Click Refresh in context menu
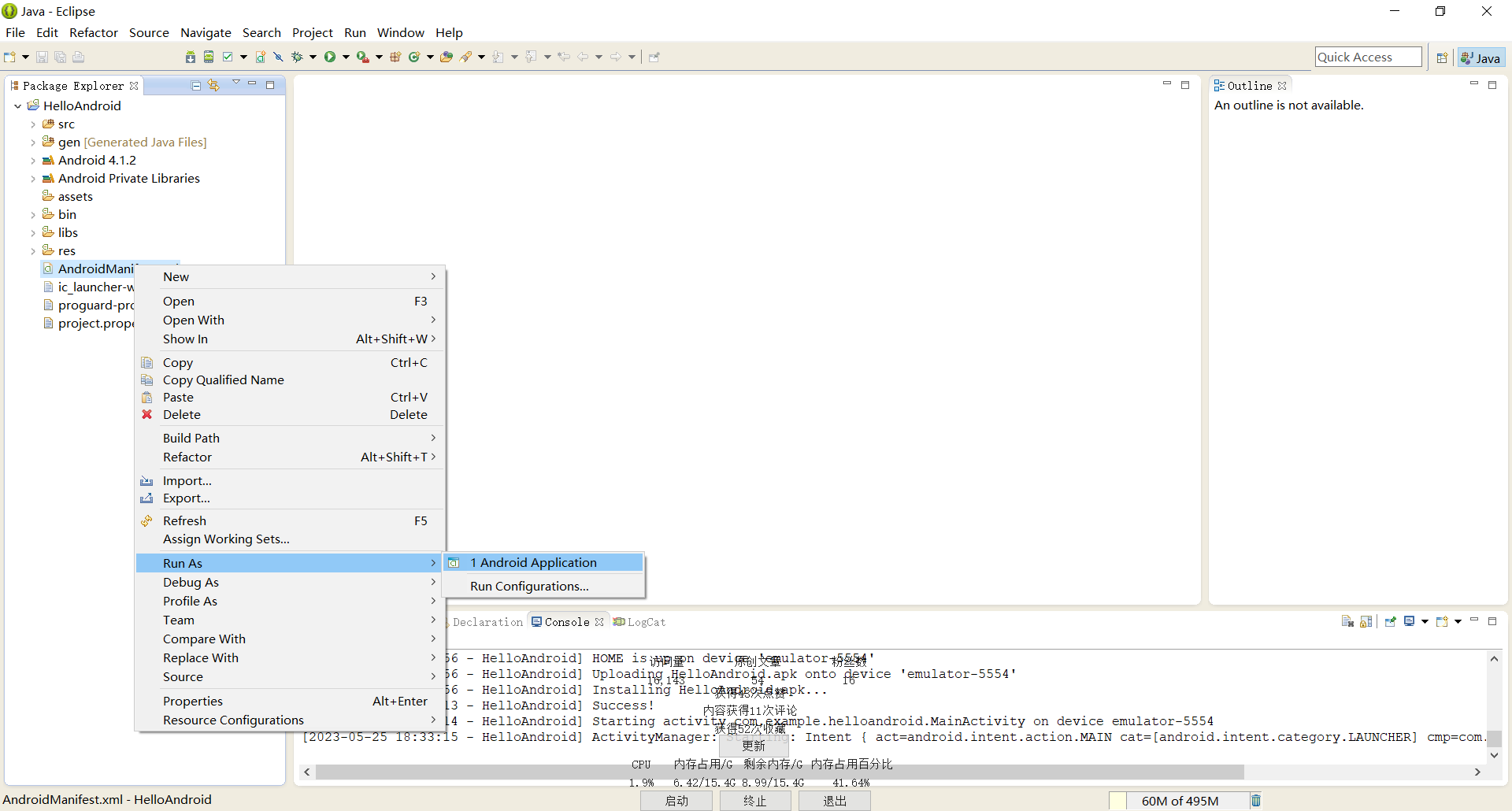The height and width of the screenshot is (811, 1512). (290, 521)
